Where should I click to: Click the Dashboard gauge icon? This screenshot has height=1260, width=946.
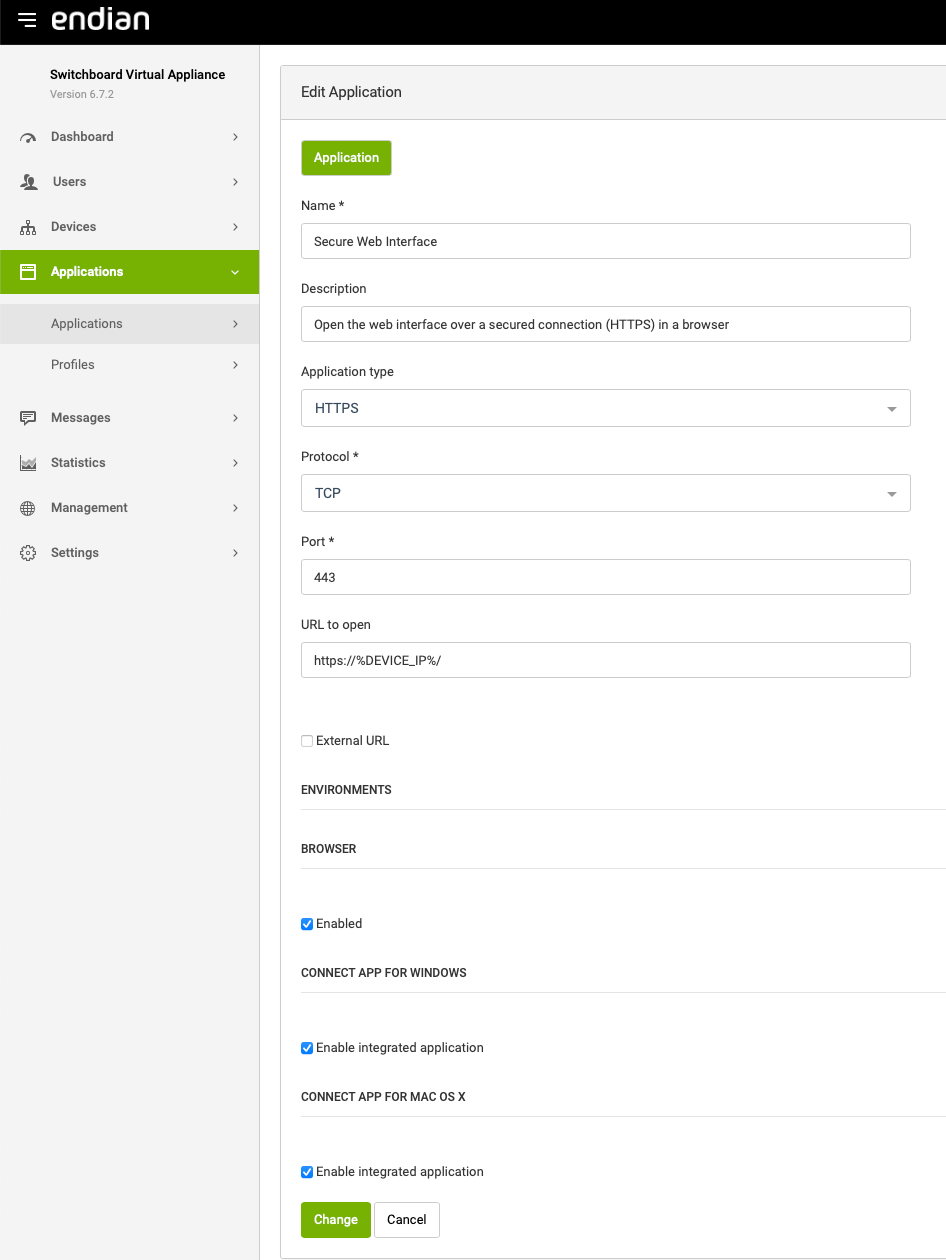[28, 138]
